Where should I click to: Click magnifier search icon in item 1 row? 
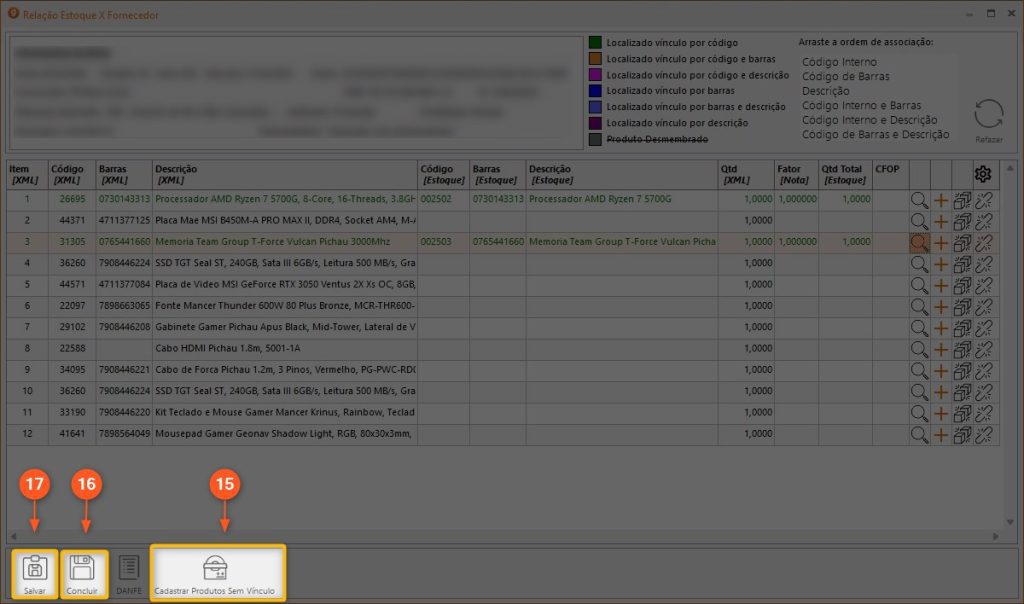[919, 199]
